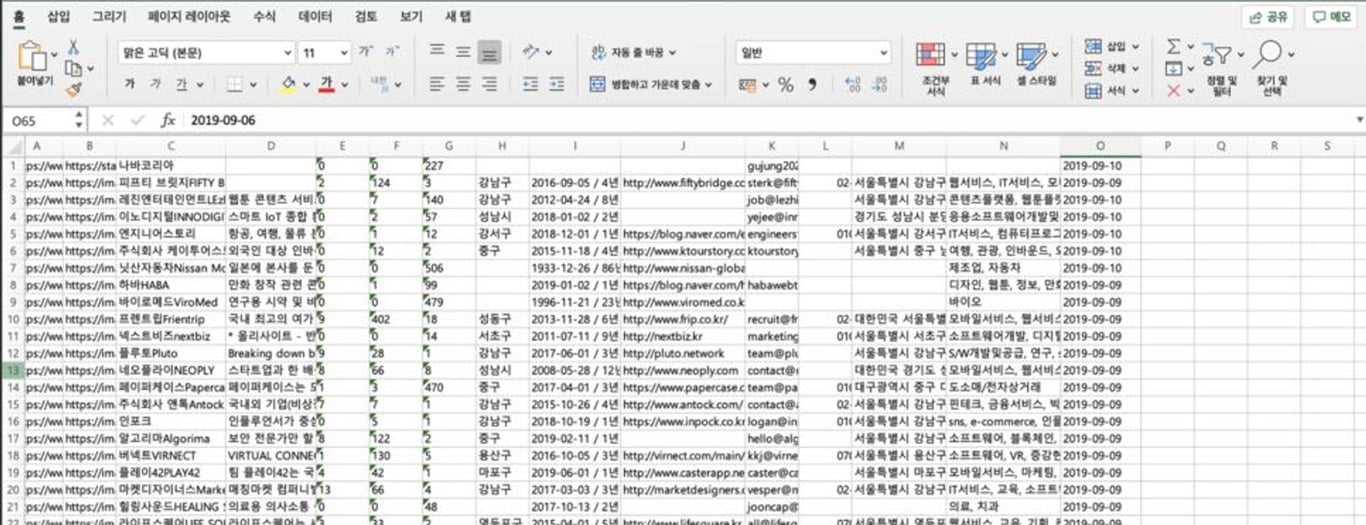Toggle underline formatting

(x=182, y=84)
